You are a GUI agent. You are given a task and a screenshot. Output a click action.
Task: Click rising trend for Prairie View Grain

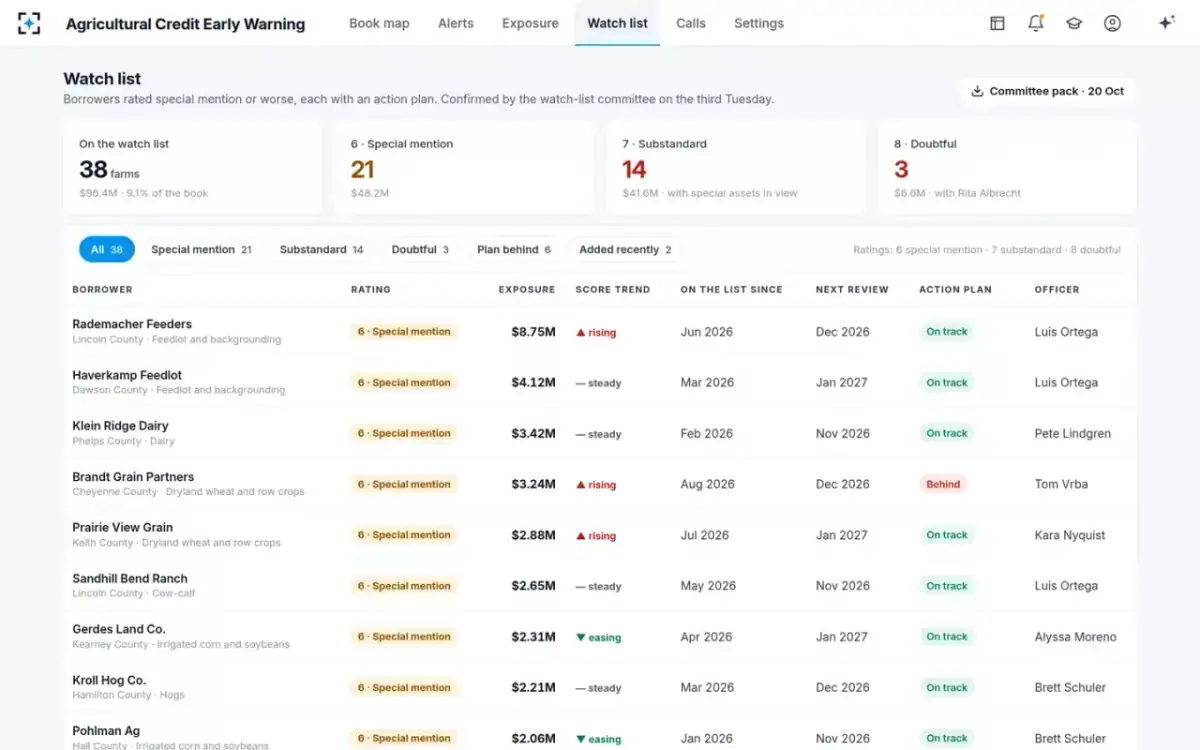(596, 535)
